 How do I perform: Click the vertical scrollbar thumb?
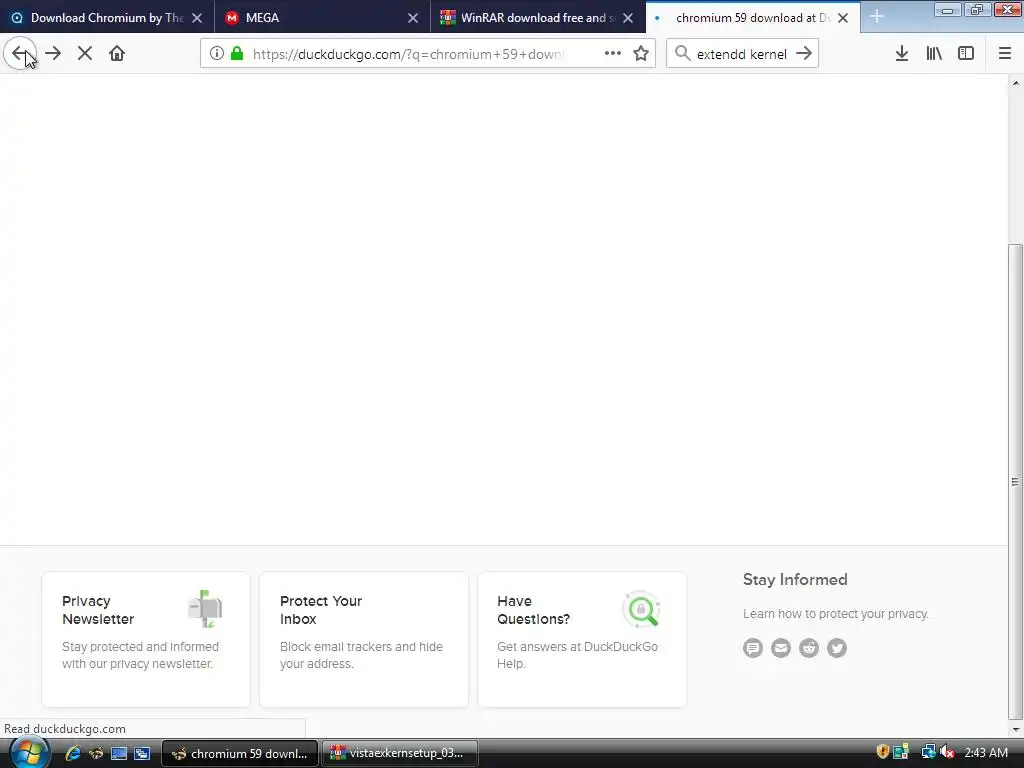[x=1016, y=481]
